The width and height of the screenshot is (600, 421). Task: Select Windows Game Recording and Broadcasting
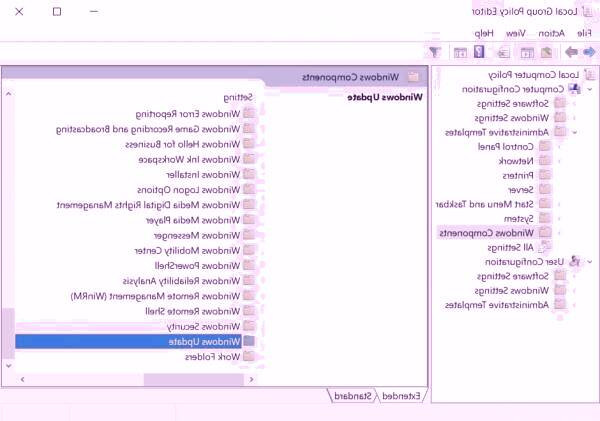pos(148,129)
